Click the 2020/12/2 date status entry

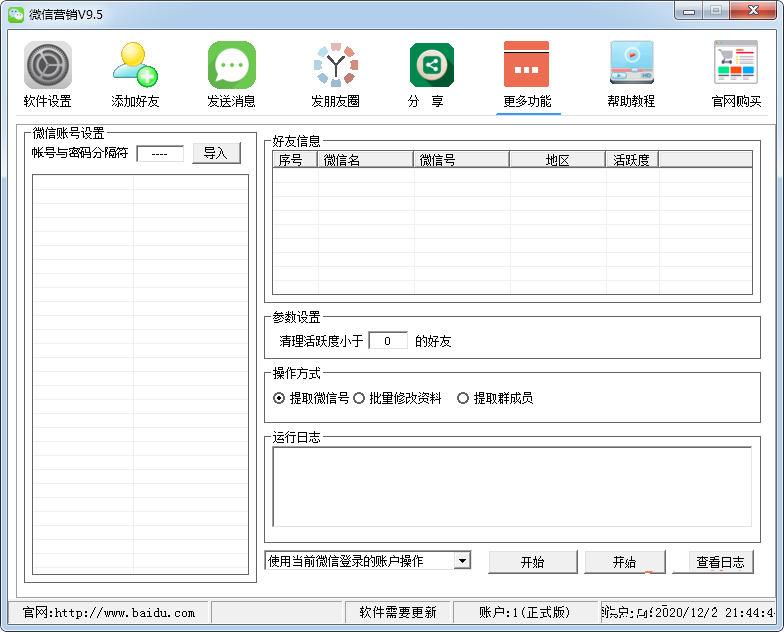tap(688, 612)
